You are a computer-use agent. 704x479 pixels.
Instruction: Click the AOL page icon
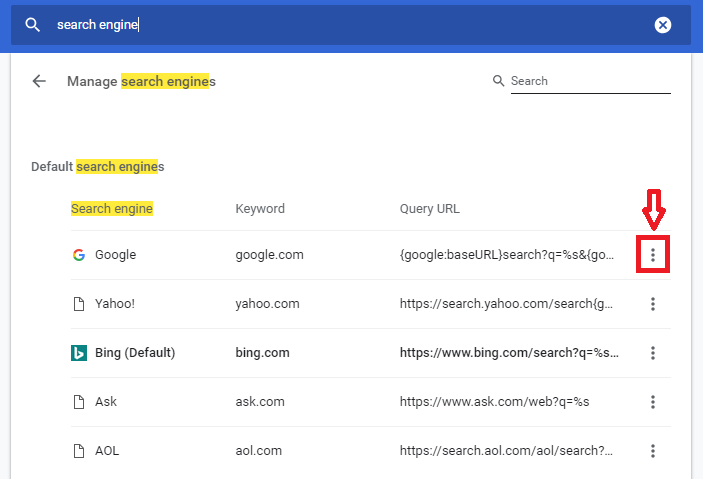[x=79, y=451]
